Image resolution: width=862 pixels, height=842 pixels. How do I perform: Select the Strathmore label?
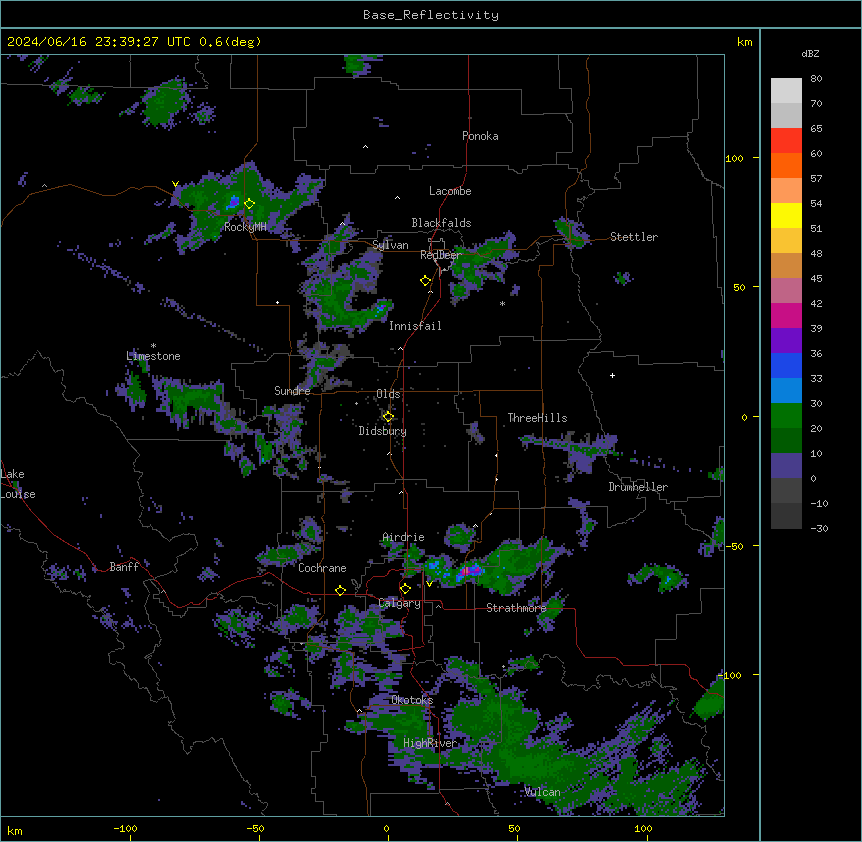pyautogui.click(x=516, y=608)
